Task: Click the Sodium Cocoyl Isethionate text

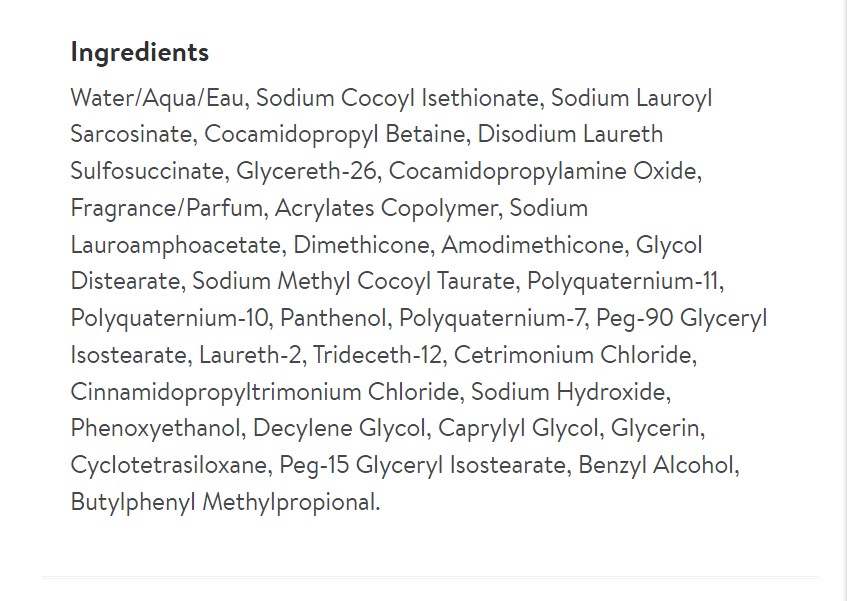Action: pos(402,98)
